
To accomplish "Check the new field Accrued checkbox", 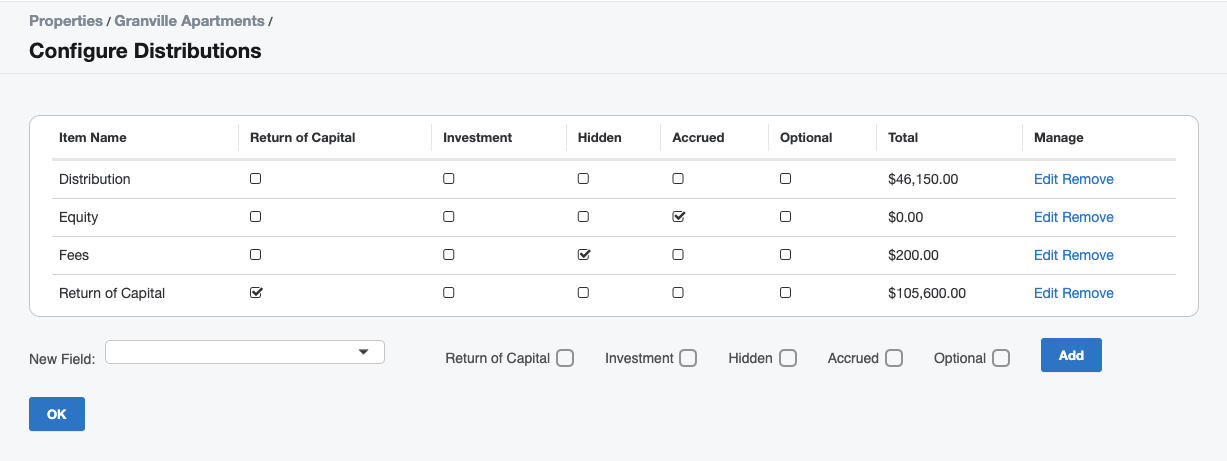I will 894,358.
